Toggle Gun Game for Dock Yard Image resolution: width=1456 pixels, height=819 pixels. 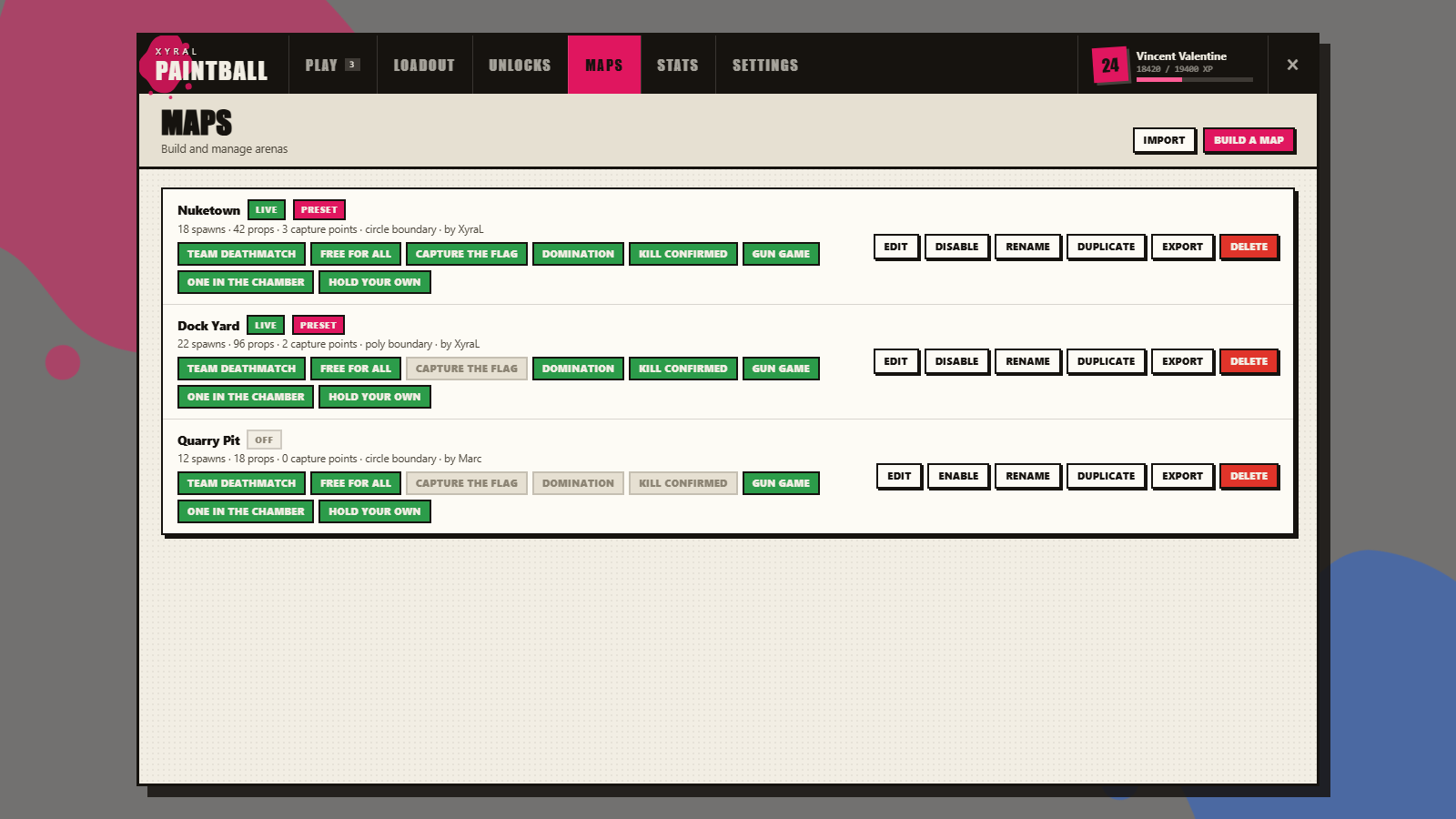pos(781,369)
